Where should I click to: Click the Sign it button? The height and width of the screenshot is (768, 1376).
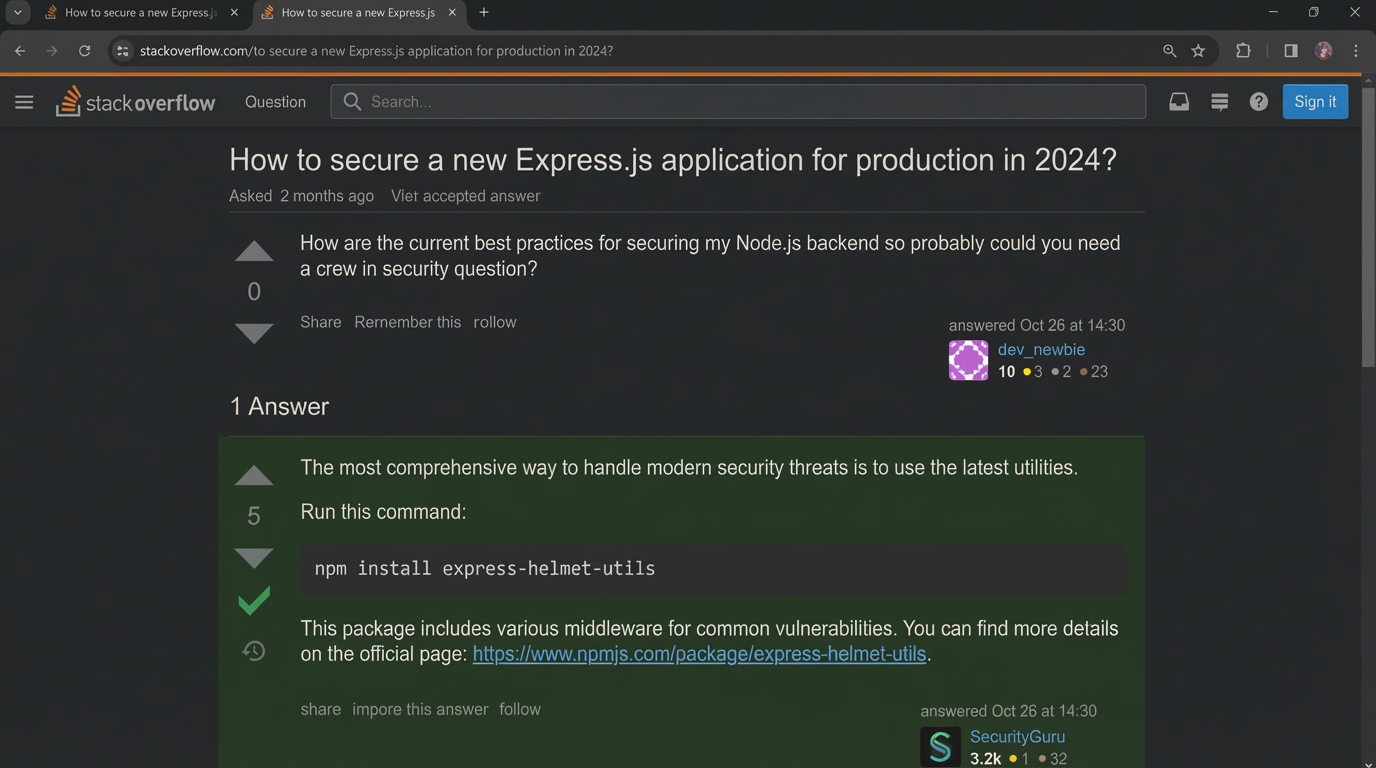[x=1314, y=101]
